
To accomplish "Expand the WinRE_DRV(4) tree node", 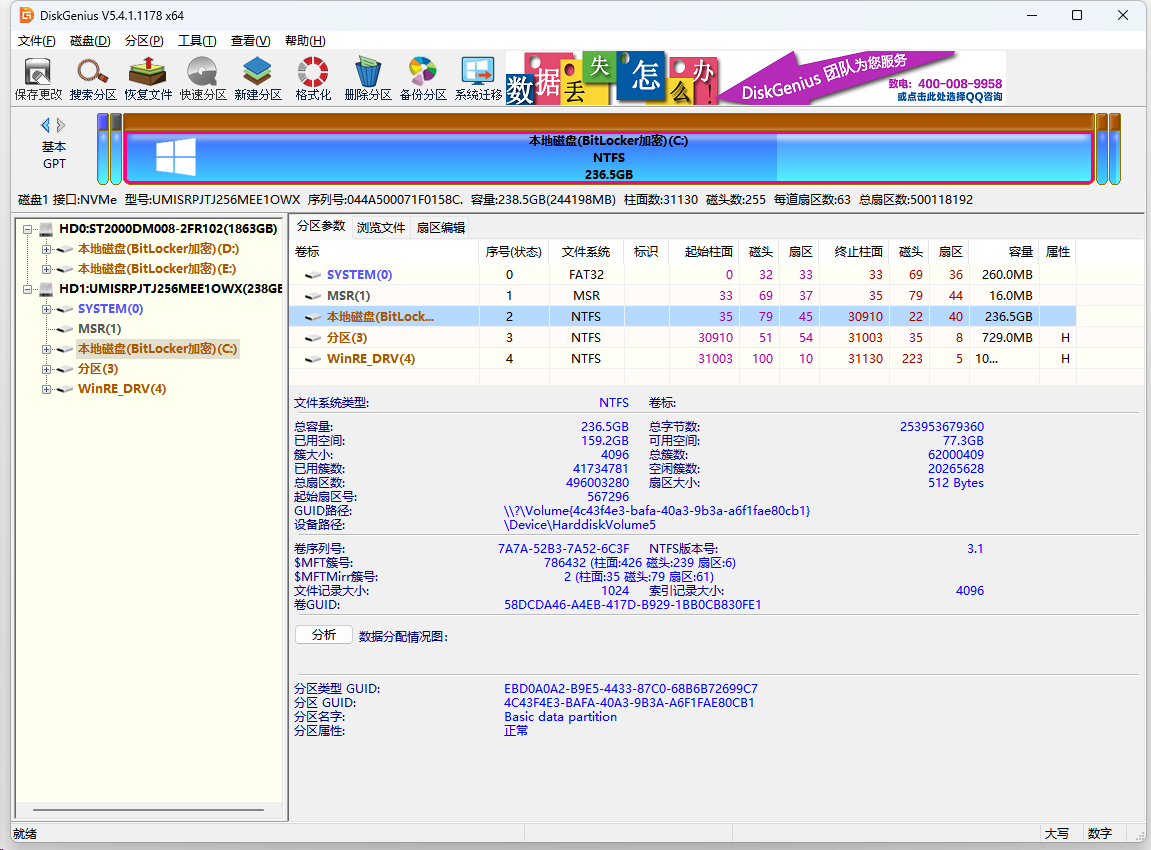I will (46, 389).
